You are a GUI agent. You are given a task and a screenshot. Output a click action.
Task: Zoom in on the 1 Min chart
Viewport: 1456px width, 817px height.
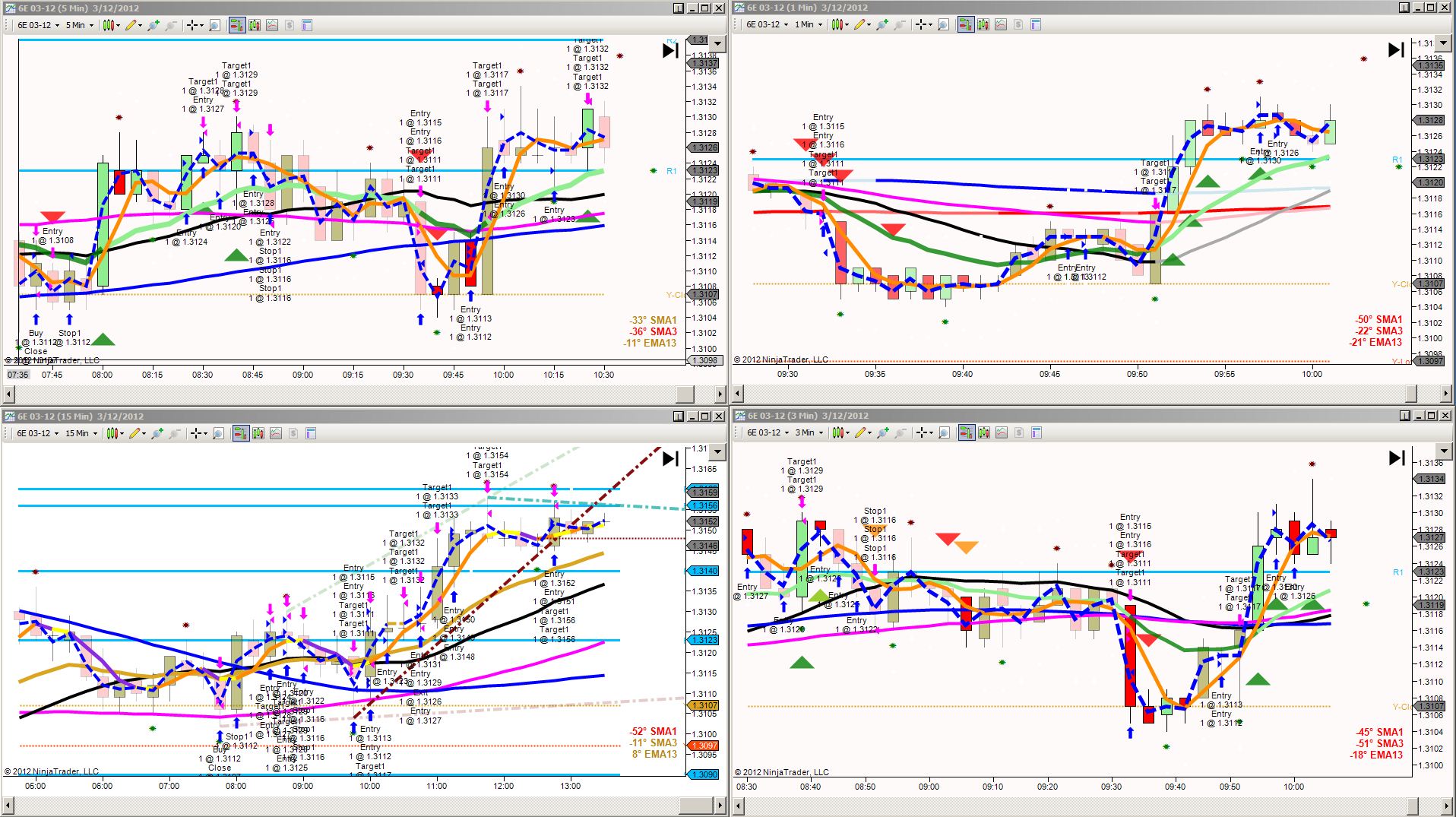(x=882, y=24)
